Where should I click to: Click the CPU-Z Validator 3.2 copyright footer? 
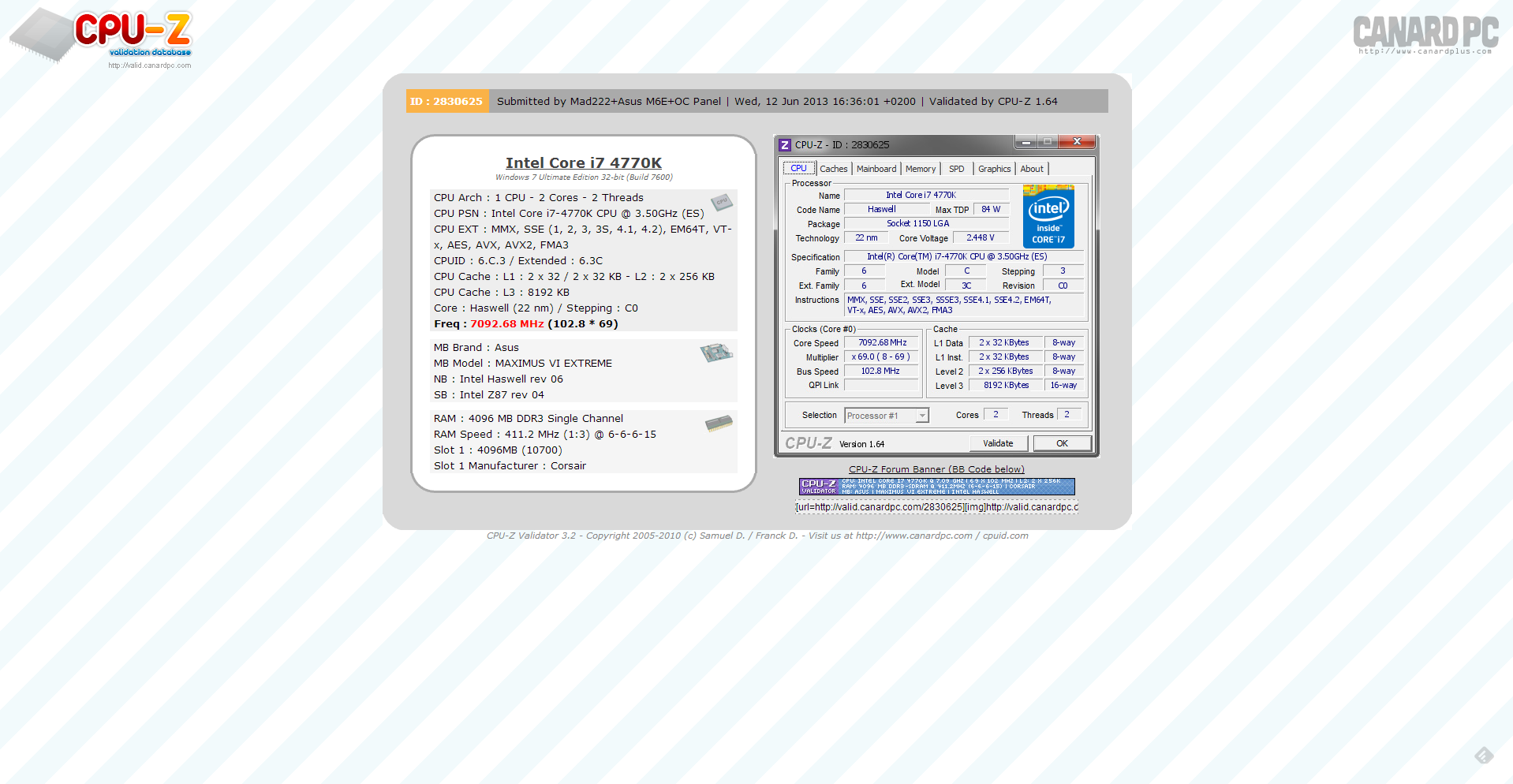[757, 536]
